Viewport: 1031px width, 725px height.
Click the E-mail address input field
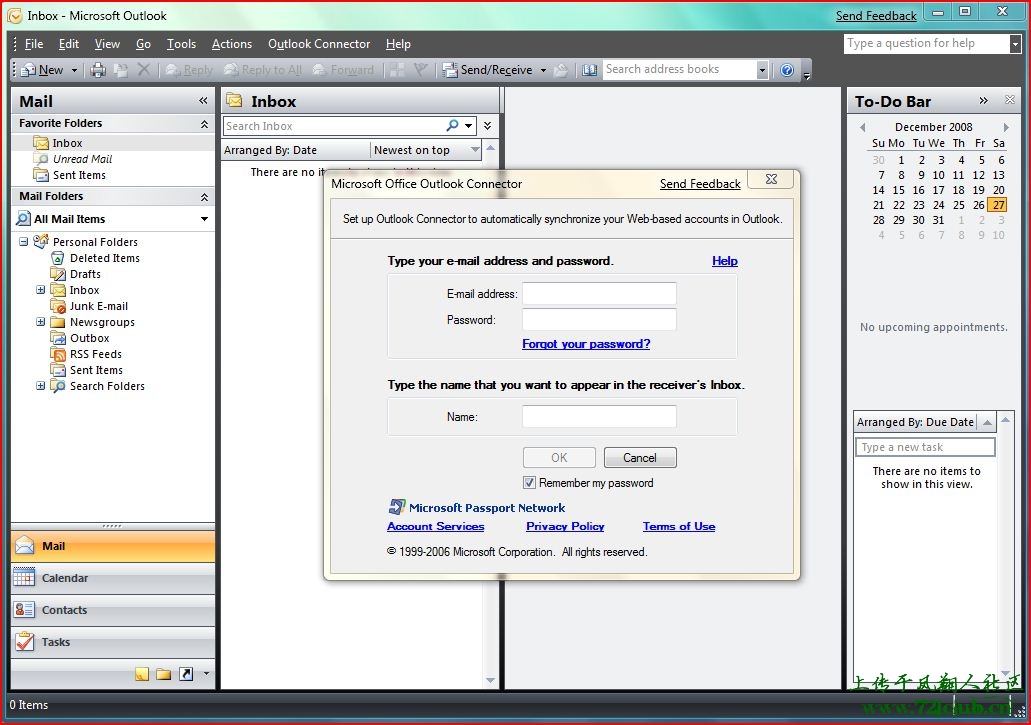[x=599, y=294]
